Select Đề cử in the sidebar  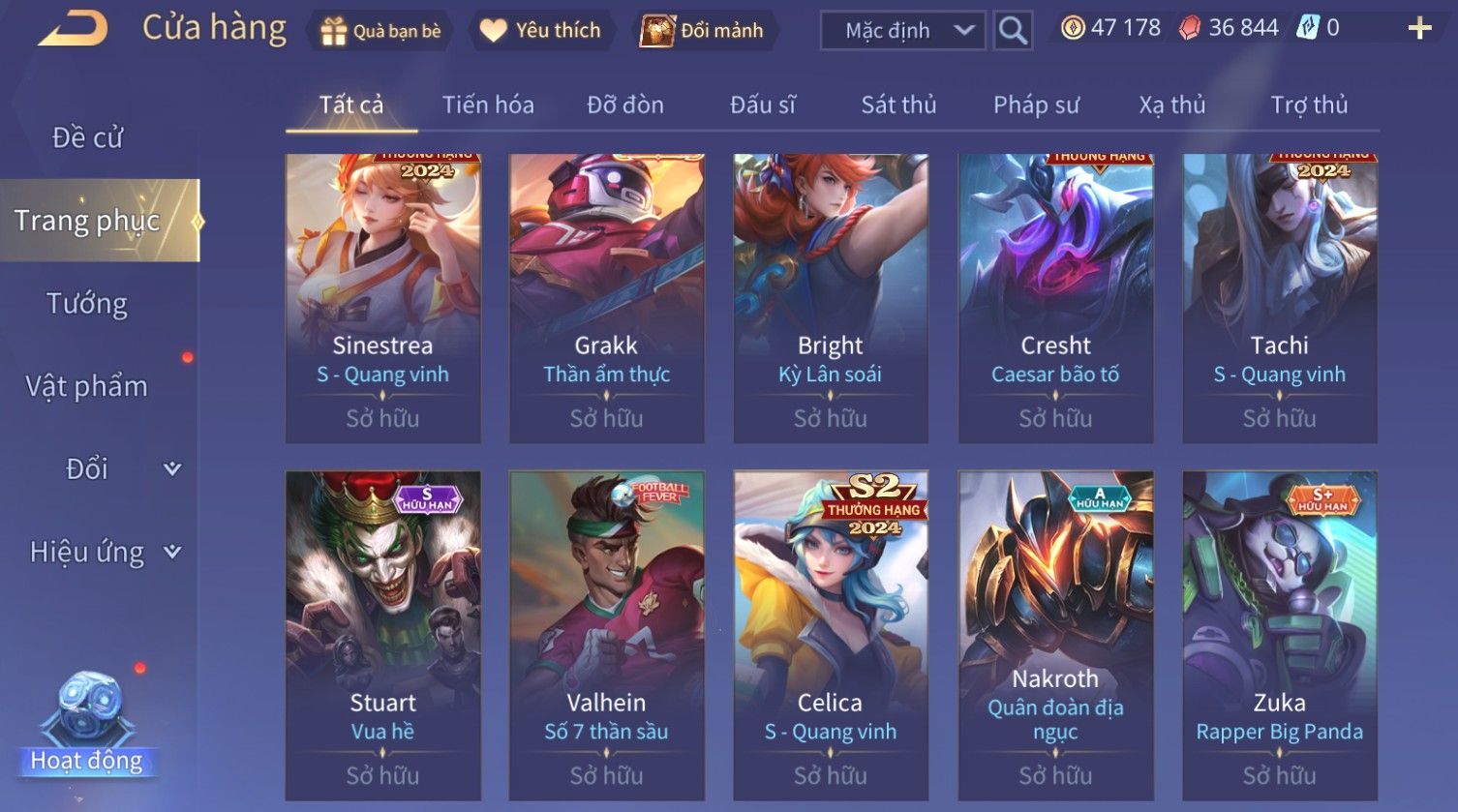tap(87, 137)
